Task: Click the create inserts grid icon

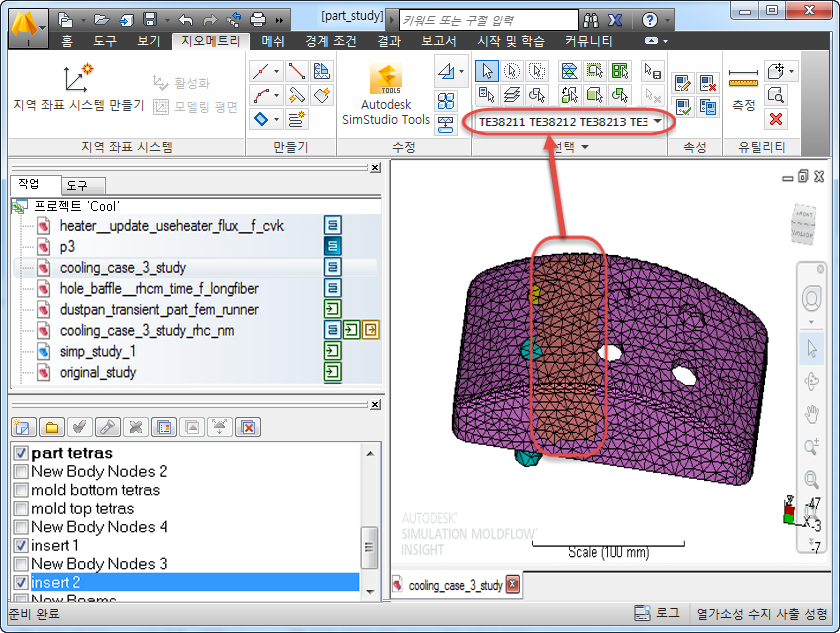Action: point(321,71)
